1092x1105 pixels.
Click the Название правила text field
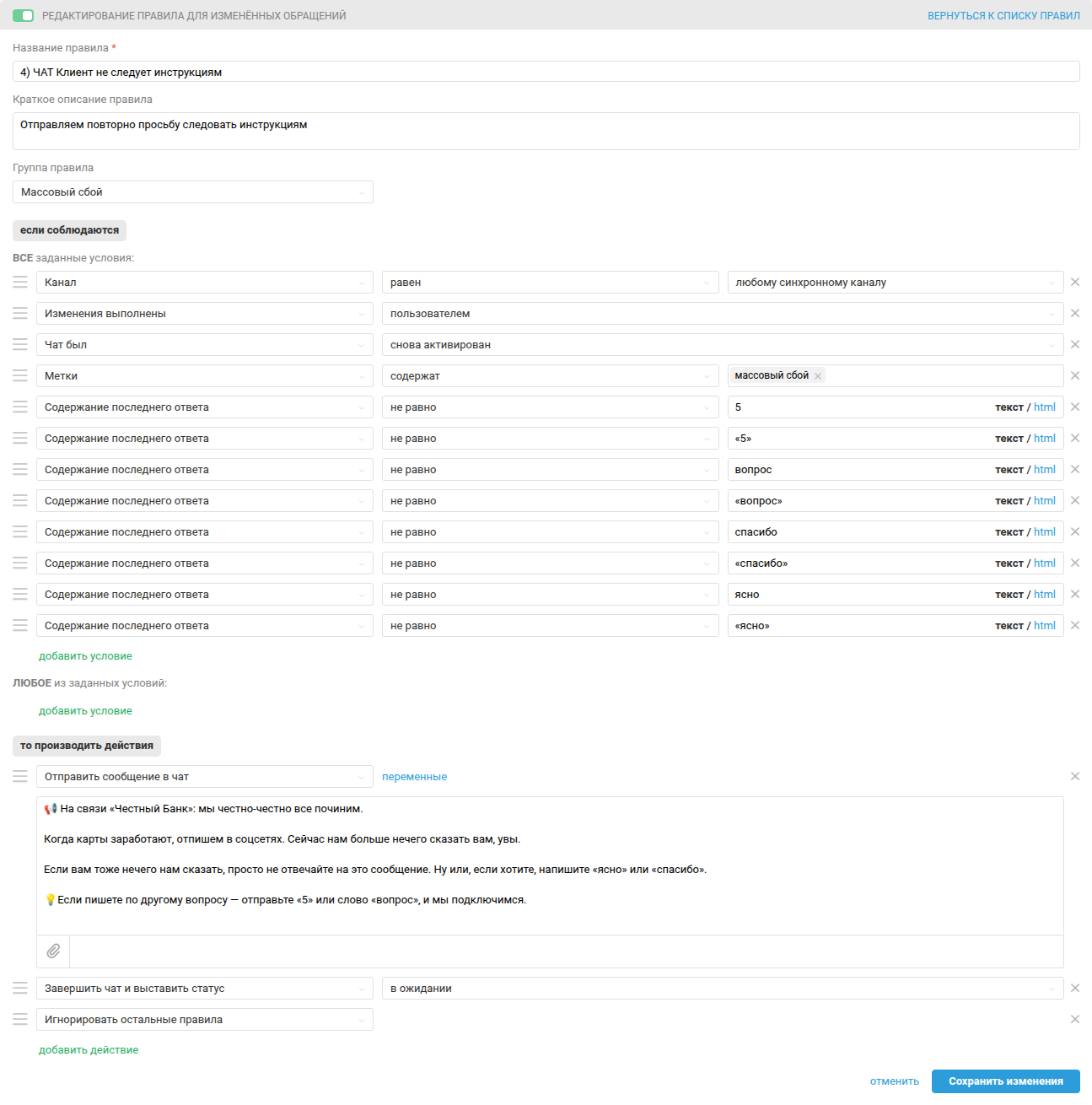[x=546, y=73]
